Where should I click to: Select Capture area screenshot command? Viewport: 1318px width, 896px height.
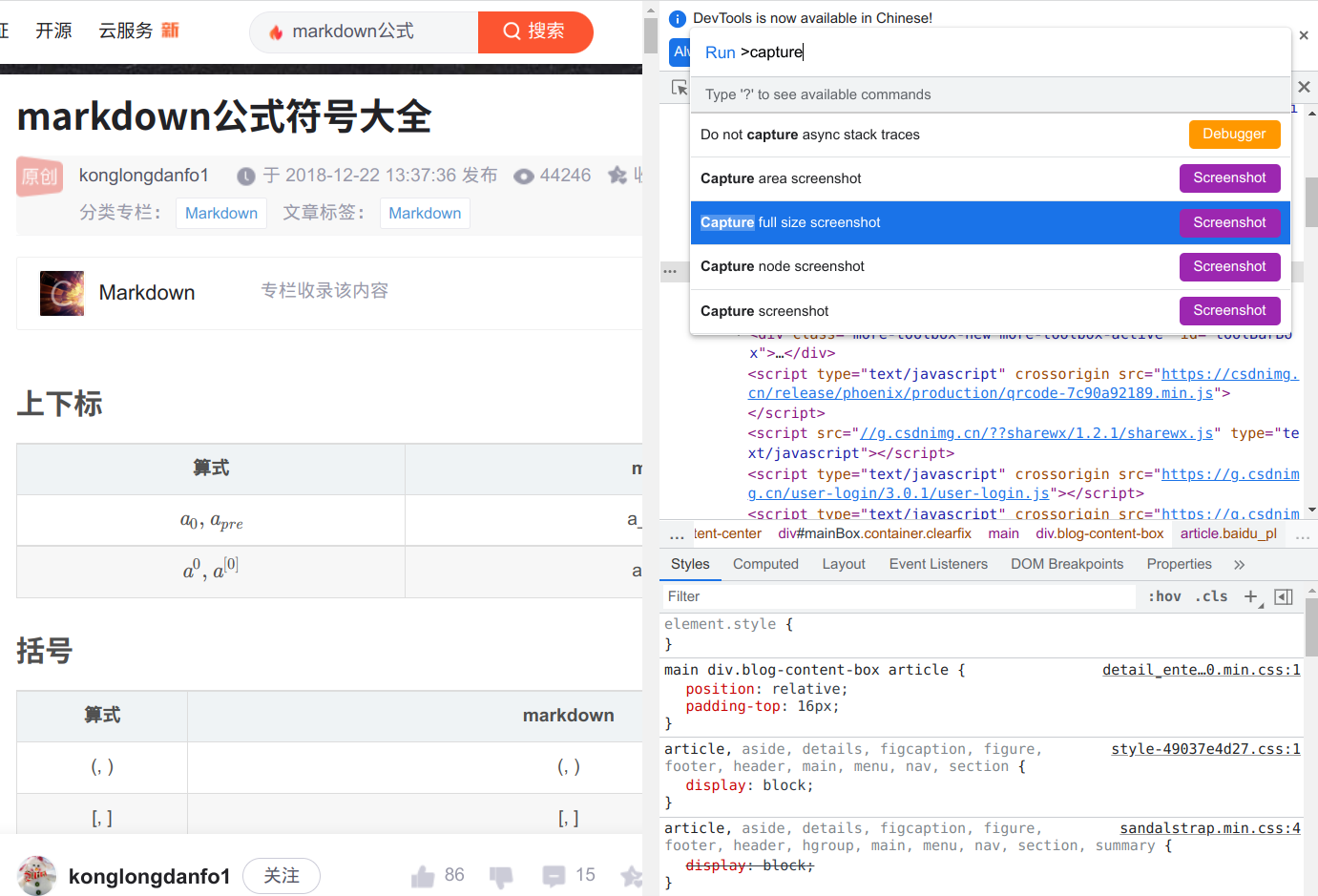point(990,178)
